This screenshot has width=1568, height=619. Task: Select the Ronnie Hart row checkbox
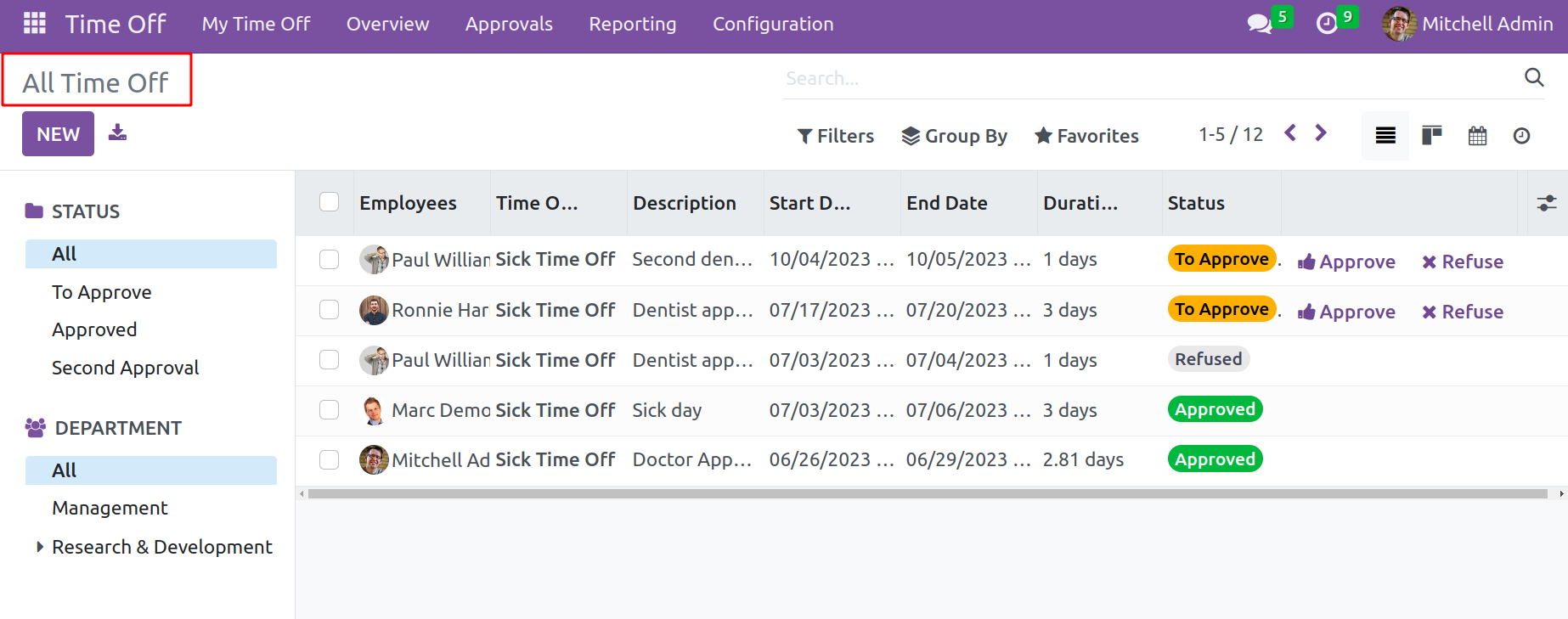(329, 310)
